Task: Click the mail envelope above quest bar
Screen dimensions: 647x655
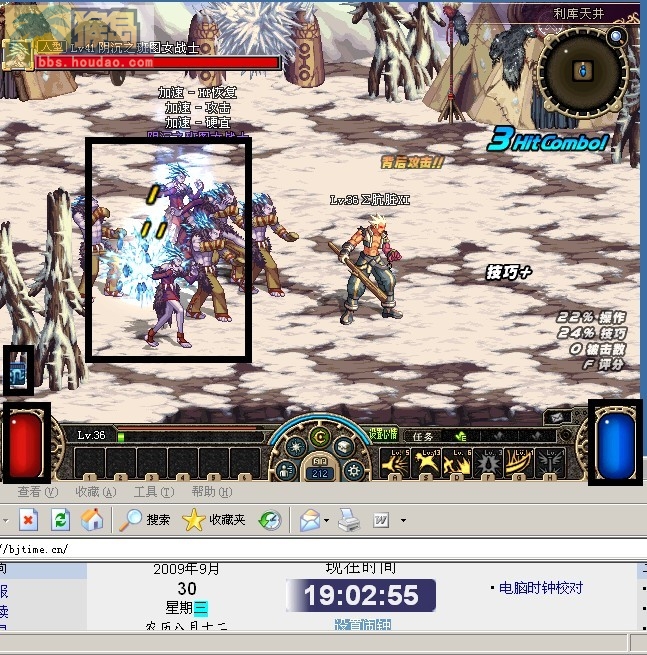Action: pyautogui.click(x=557, y=417)
